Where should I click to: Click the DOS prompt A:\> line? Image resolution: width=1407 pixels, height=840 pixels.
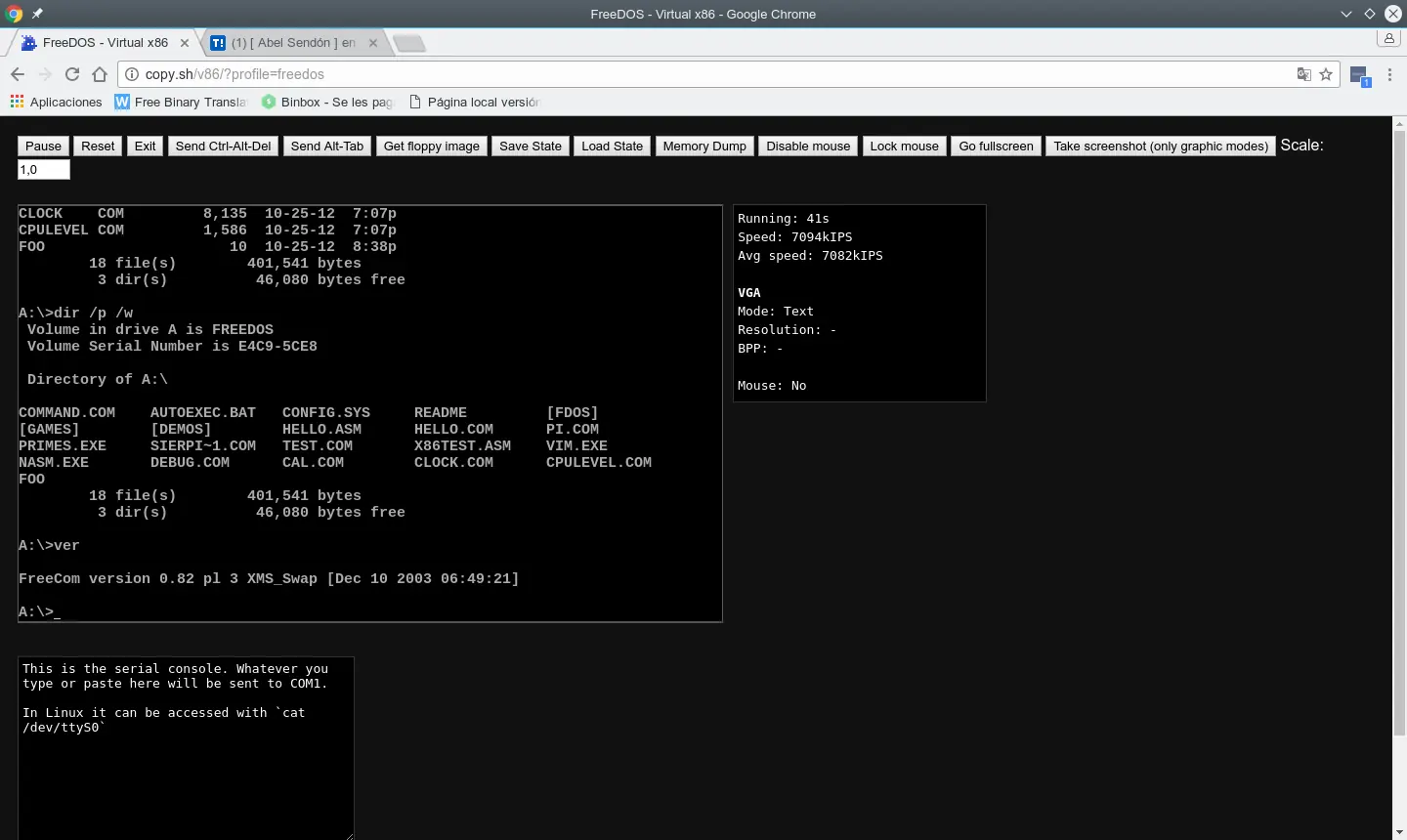(39, 611)
